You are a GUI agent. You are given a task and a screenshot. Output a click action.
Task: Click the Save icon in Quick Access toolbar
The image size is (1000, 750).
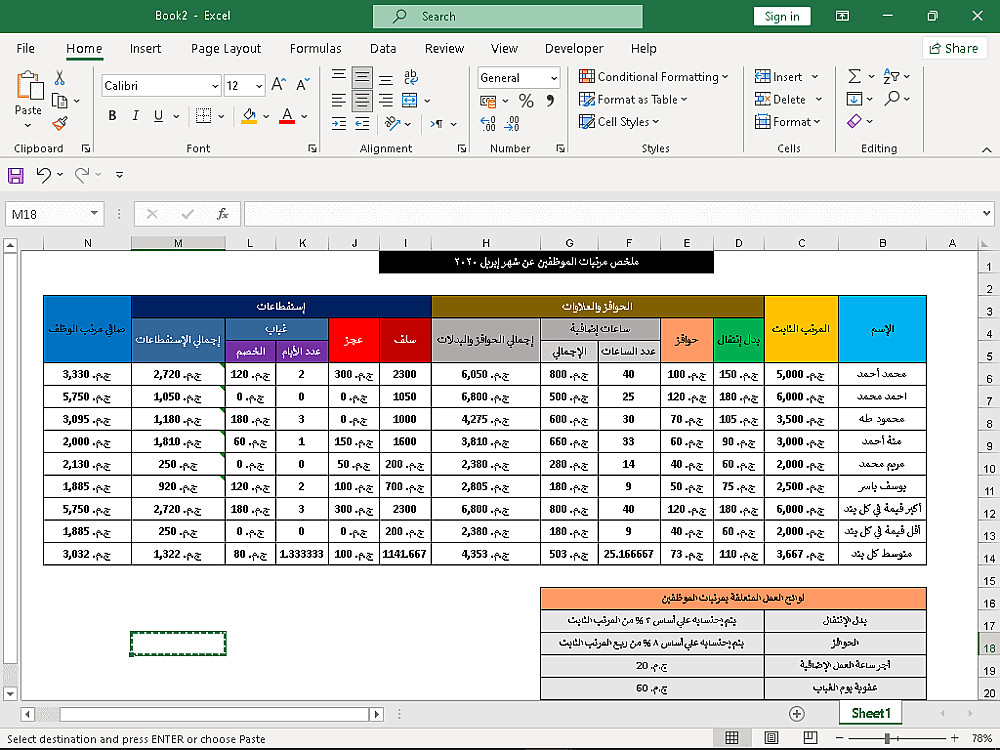pyautogui.click(x=16, y=175)
